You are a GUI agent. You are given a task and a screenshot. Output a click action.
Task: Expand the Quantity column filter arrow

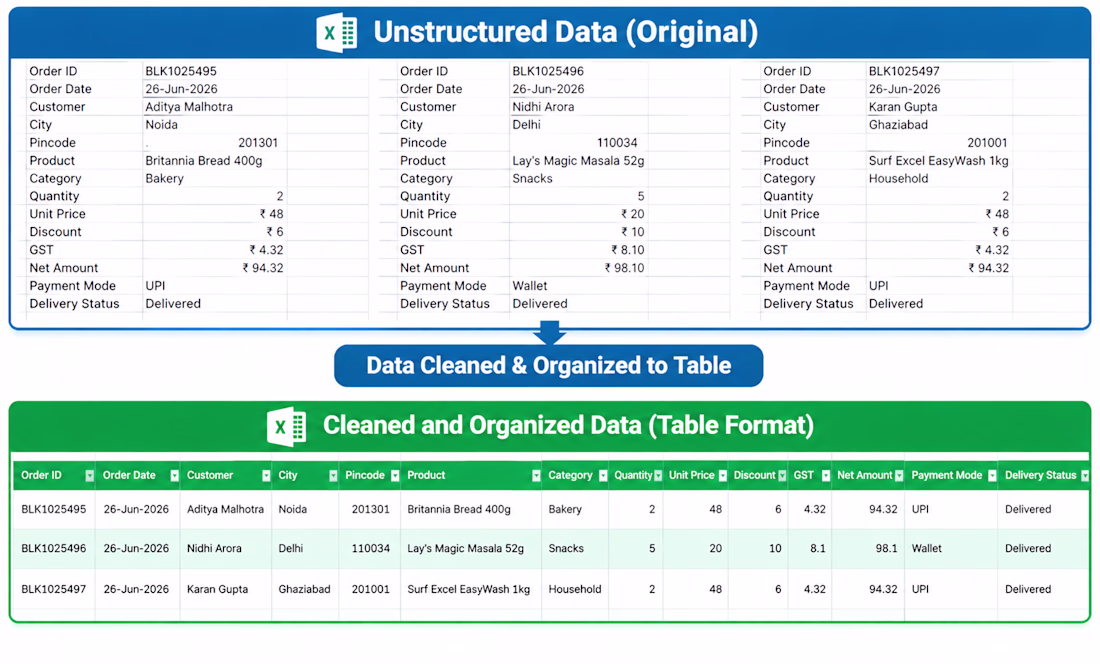[x=658, y=476]
